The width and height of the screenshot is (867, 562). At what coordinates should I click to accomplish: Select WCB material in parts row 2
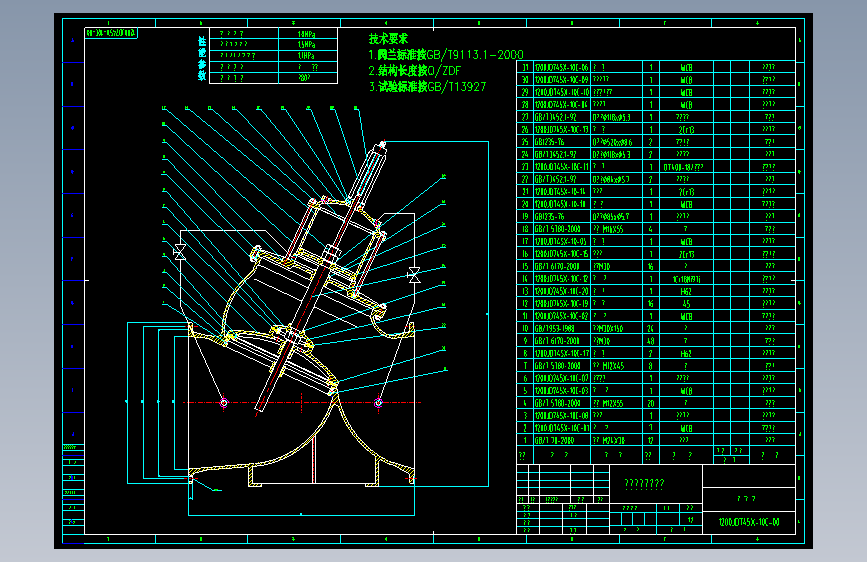pos(686,428)
